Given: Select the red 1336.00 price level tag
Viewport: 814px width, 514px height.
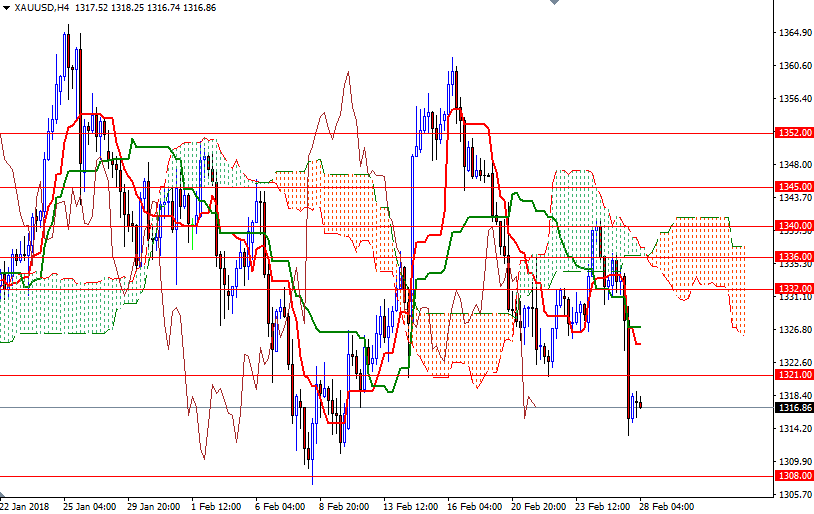Looking at the screenshot, I should (x=793, y=257).
